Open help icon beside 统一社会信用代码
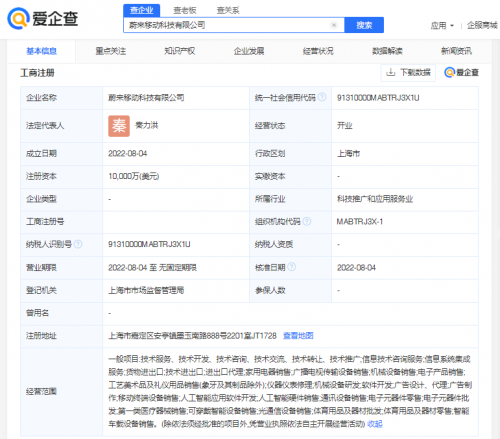This screenshot has height=439, width=500. point(322,97)
